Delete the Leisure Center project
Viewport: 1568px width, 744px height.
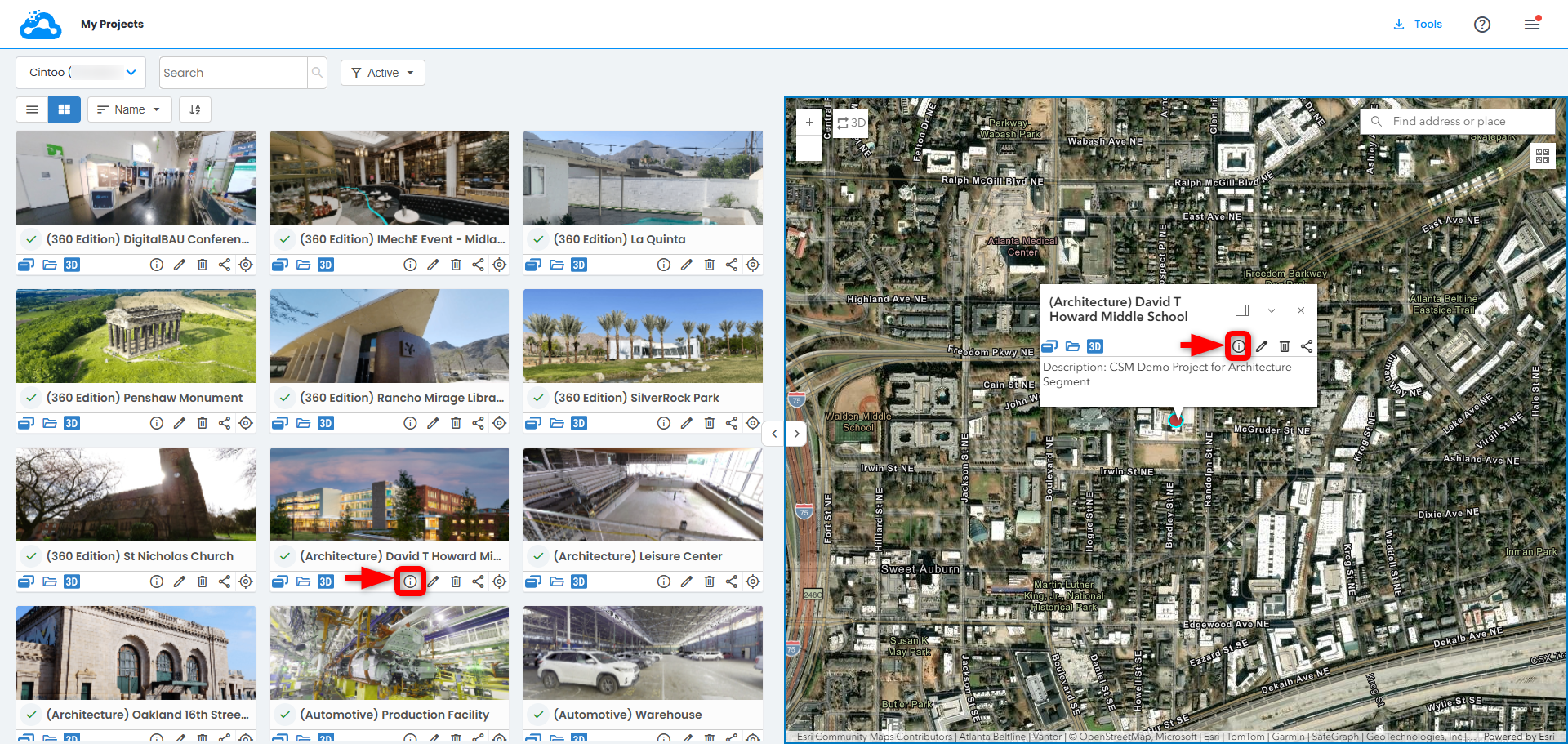(709, 581)
